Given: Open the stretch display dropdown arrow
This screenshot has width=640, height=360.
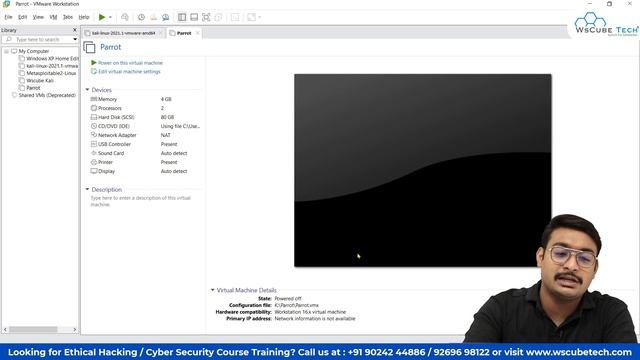Looking at the screenshot, I should pos(260,17).
